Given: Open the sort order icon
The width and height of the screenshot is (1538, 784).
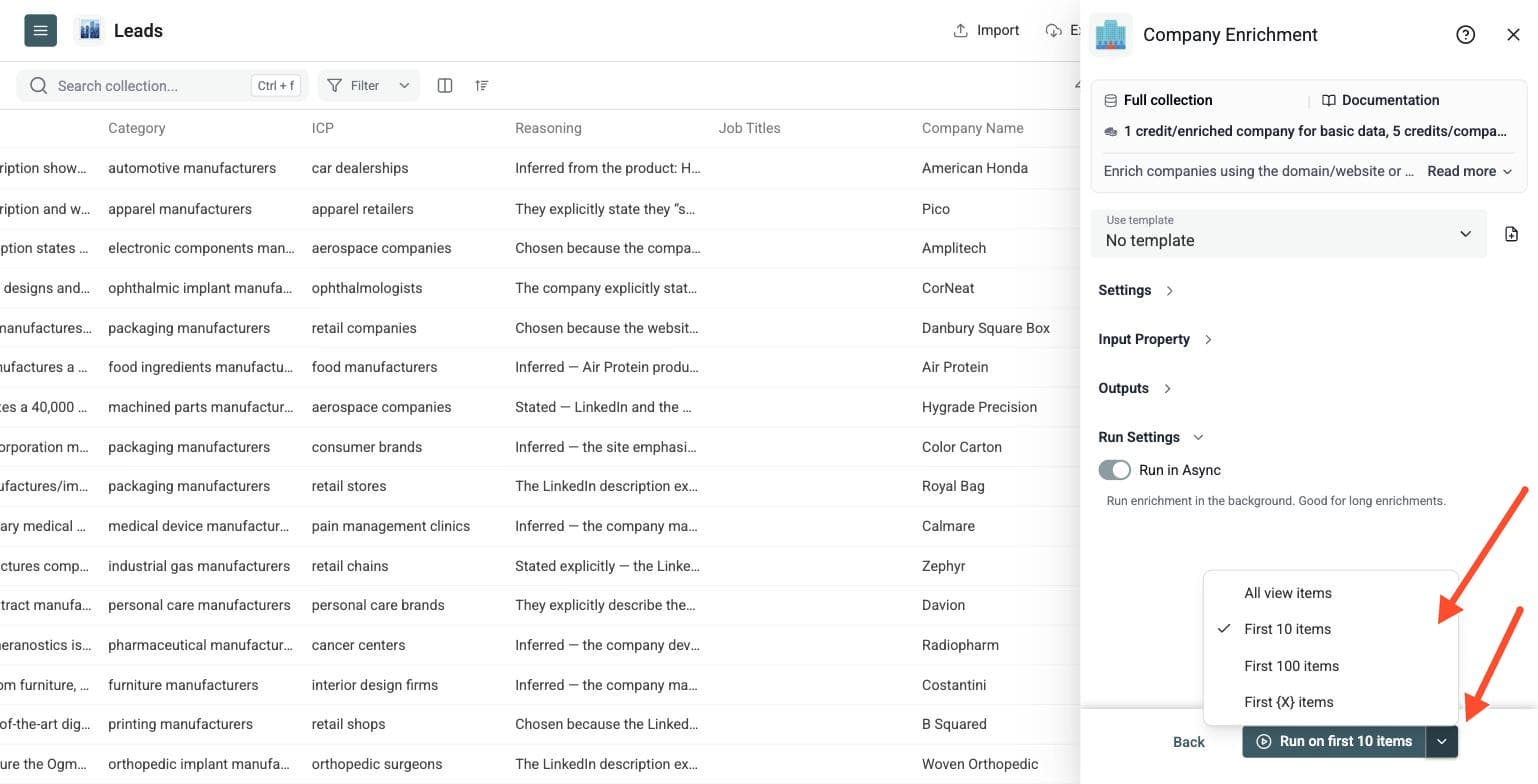Looking at the screenshot, I should pyautogui.click(x=482, y=86).
